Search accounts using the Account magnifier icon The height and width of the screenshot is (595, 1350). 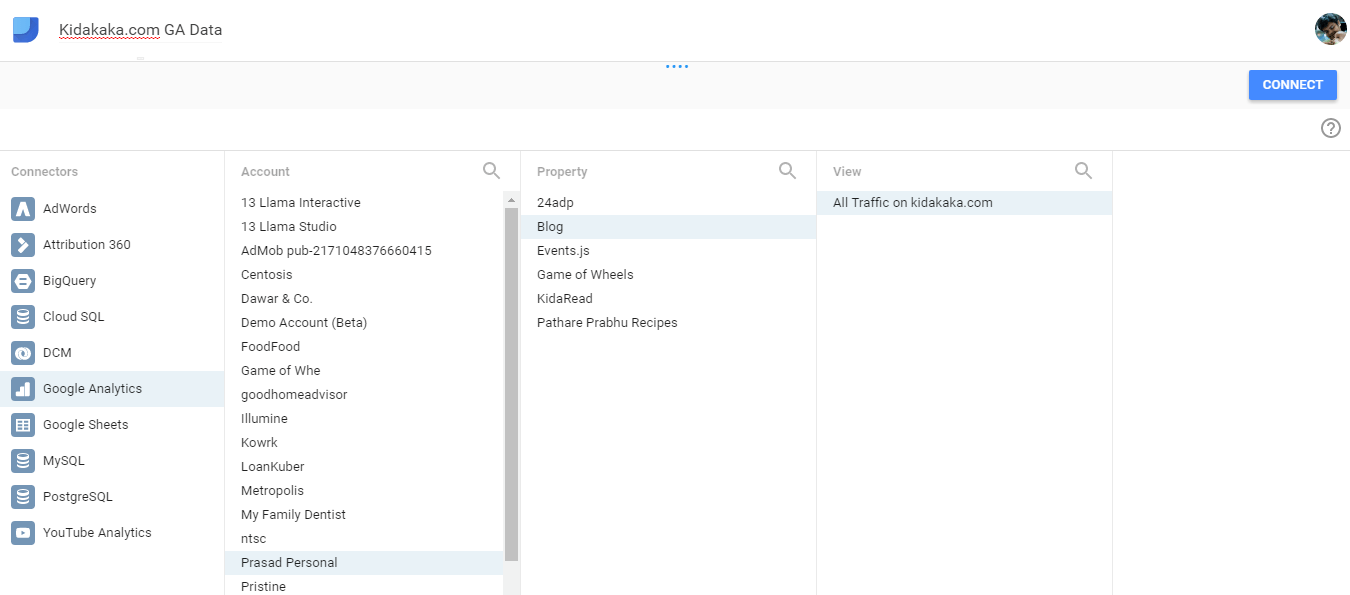(x=492, y=171)
